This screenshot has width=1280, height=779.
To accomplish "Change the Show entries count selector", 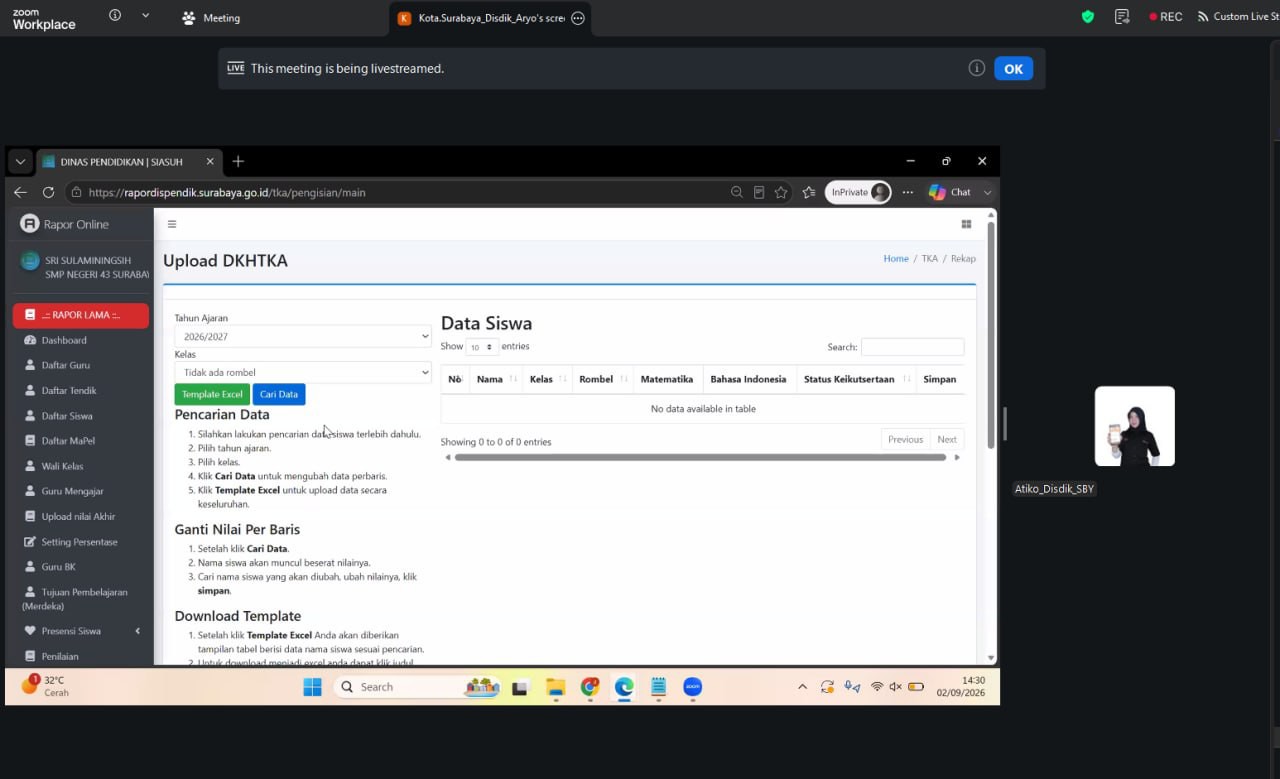I will pyautogui.click(x=482, y=347).
